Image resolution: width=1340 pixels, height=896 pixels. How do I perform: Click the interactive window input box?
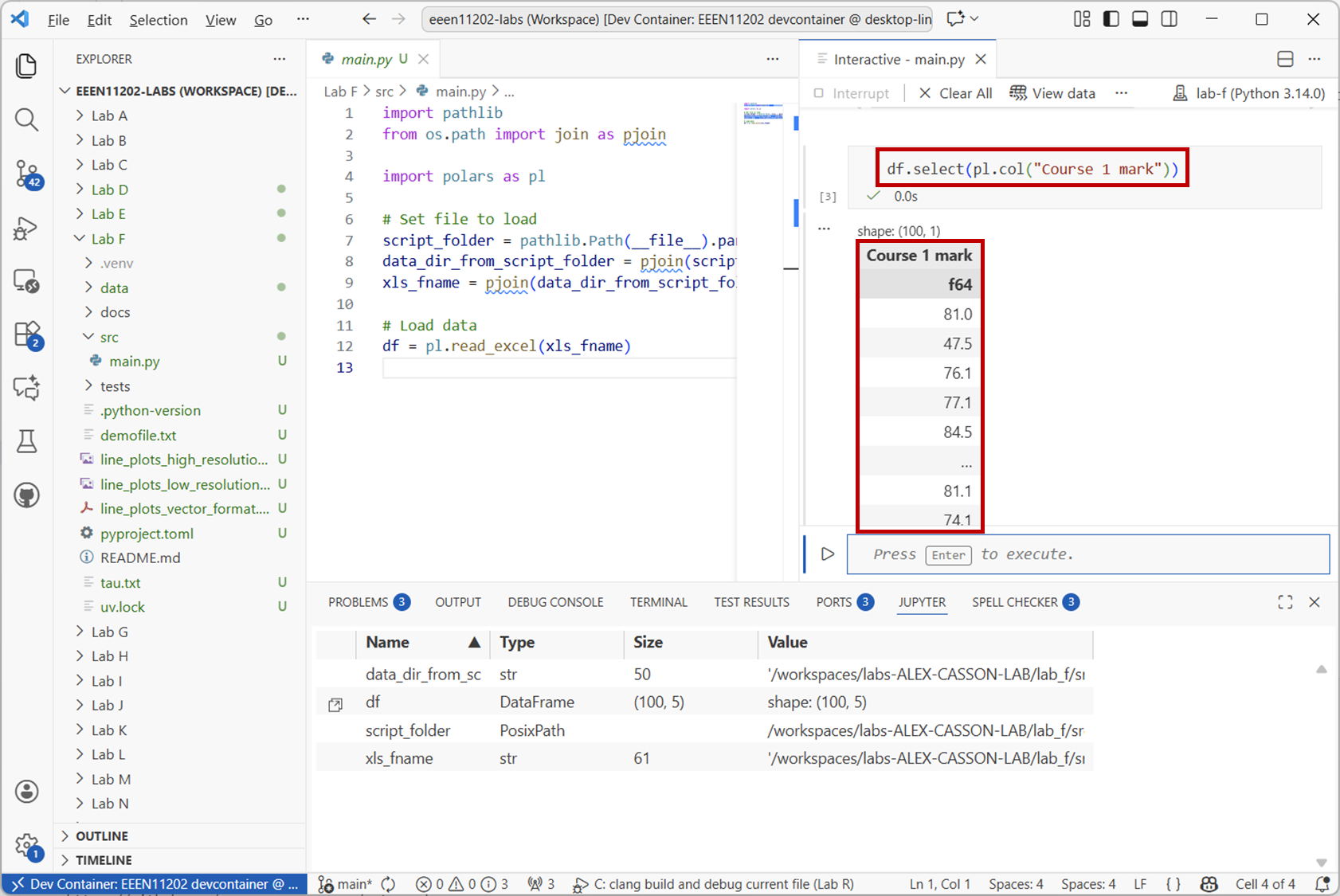pos(1087,554)
